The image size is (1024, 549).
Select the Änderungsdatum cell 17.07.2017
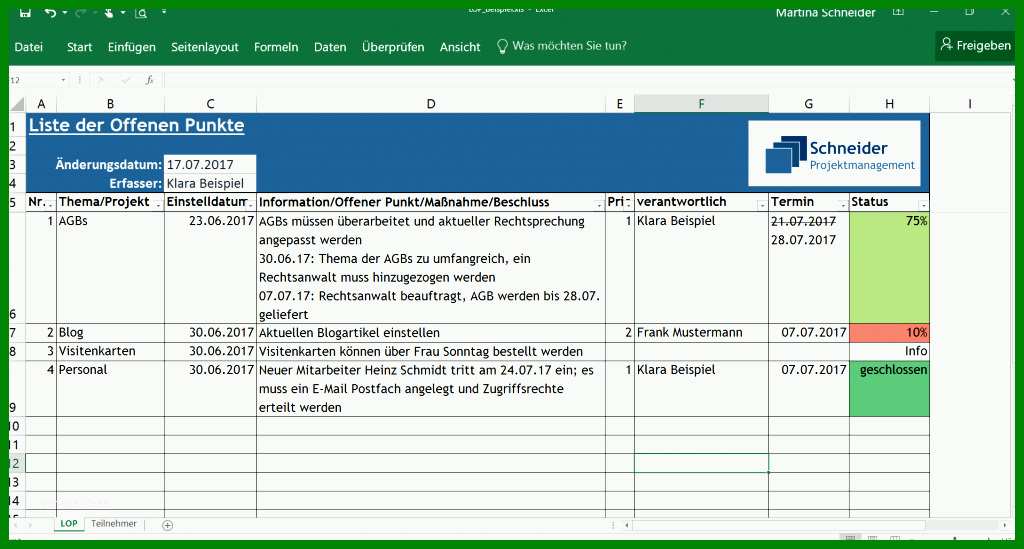pos(210,165)
